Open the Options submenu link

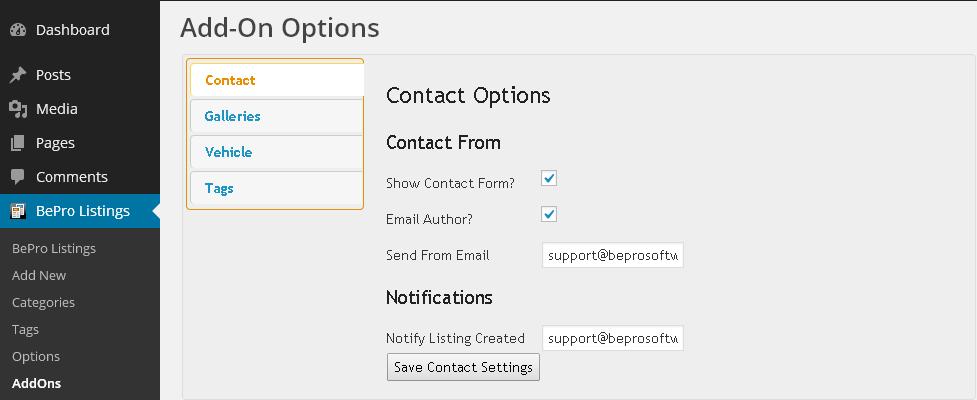(36, 356)
